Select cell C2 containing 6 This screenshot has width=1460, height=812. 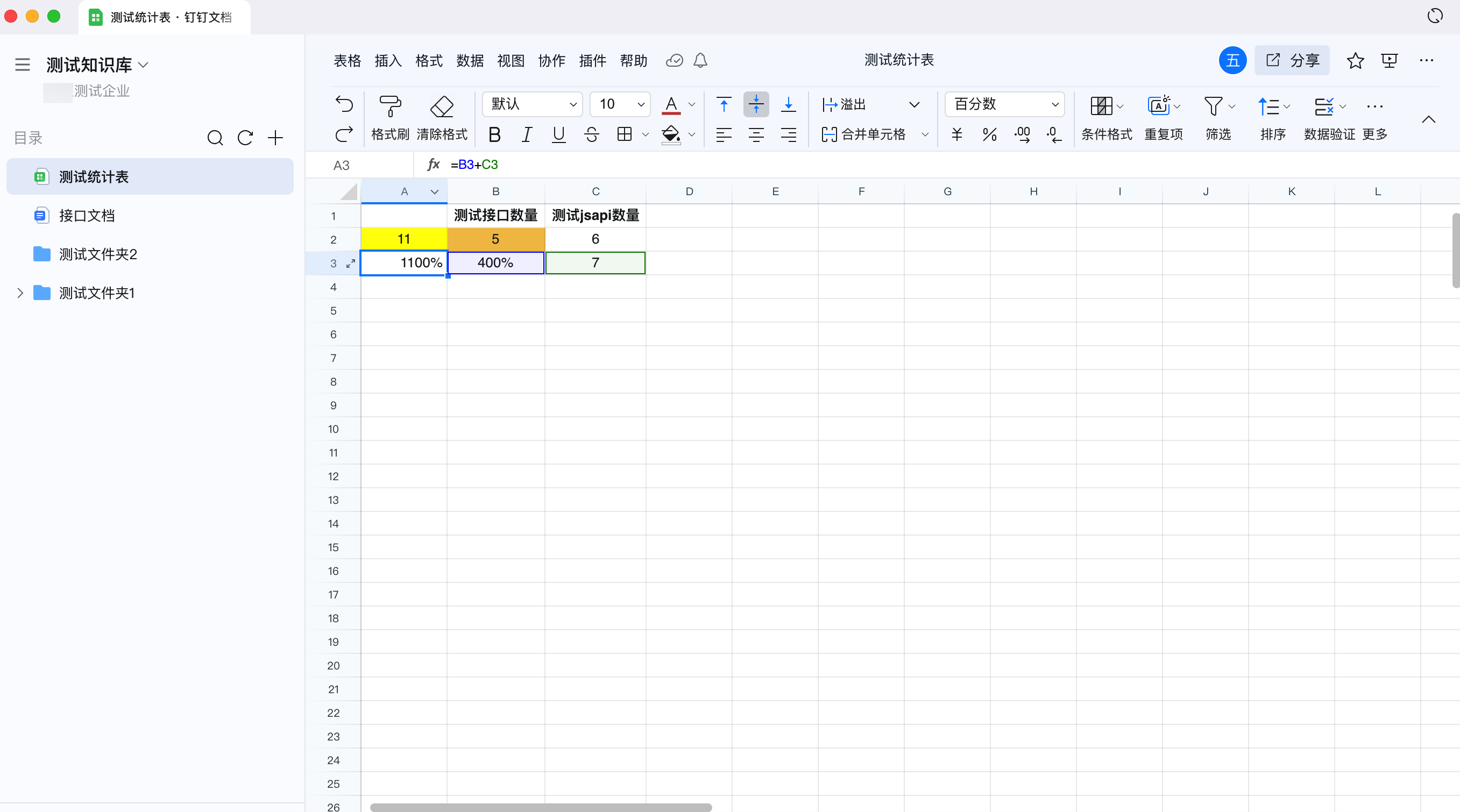click(595, 239)
